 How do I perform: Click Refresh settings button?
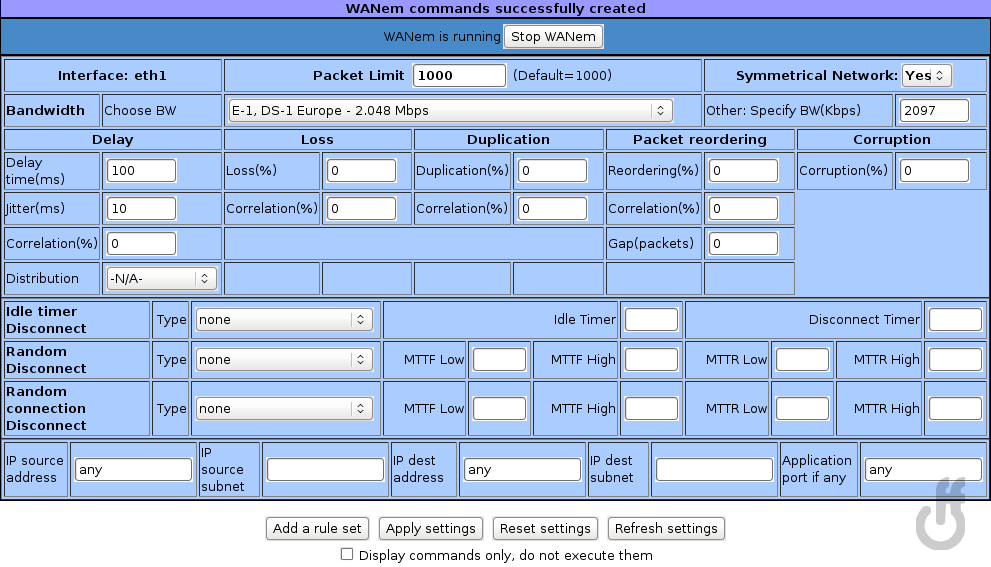coord(666,528)
